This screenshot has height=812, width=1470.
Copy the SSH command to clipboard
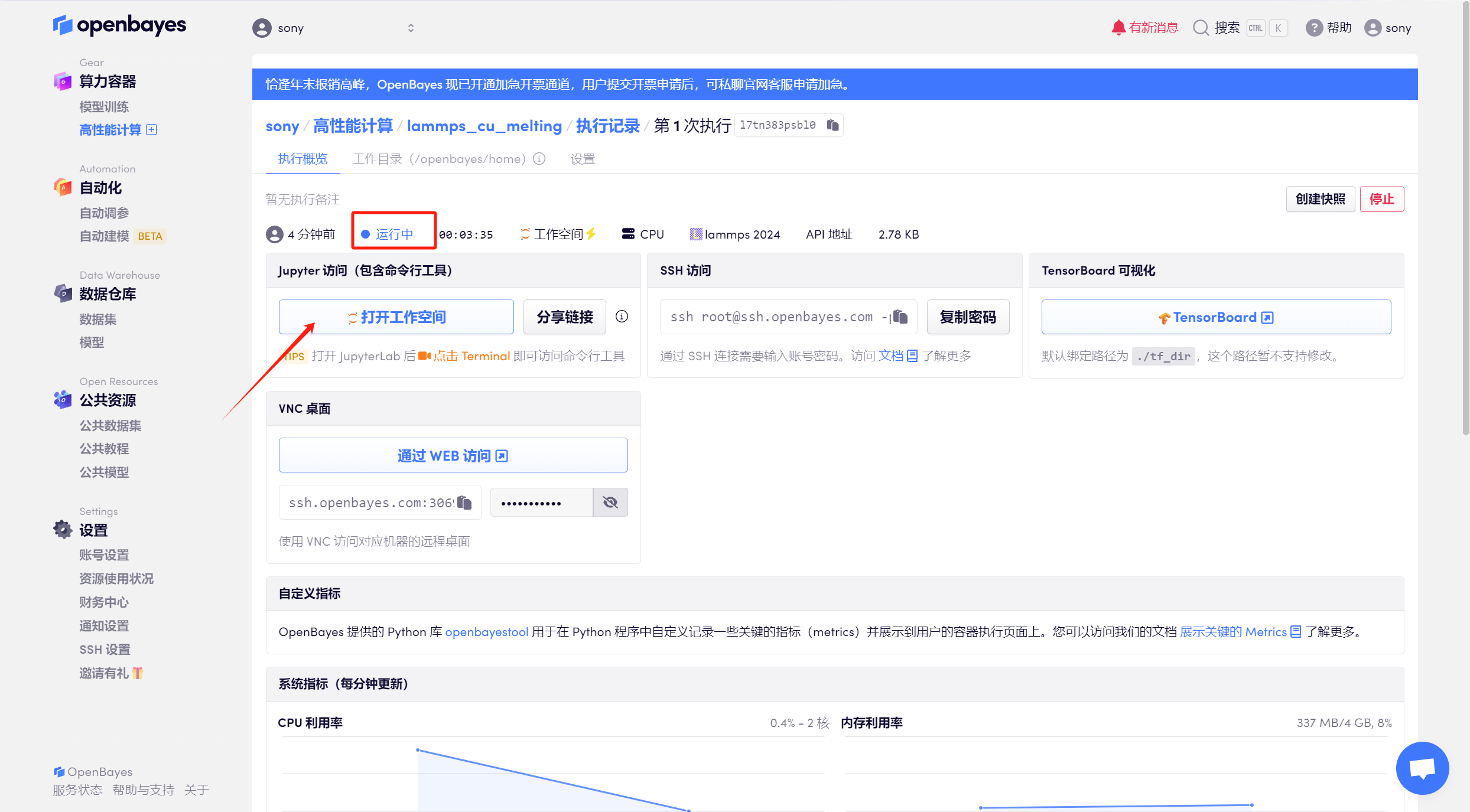click(900, 317)
